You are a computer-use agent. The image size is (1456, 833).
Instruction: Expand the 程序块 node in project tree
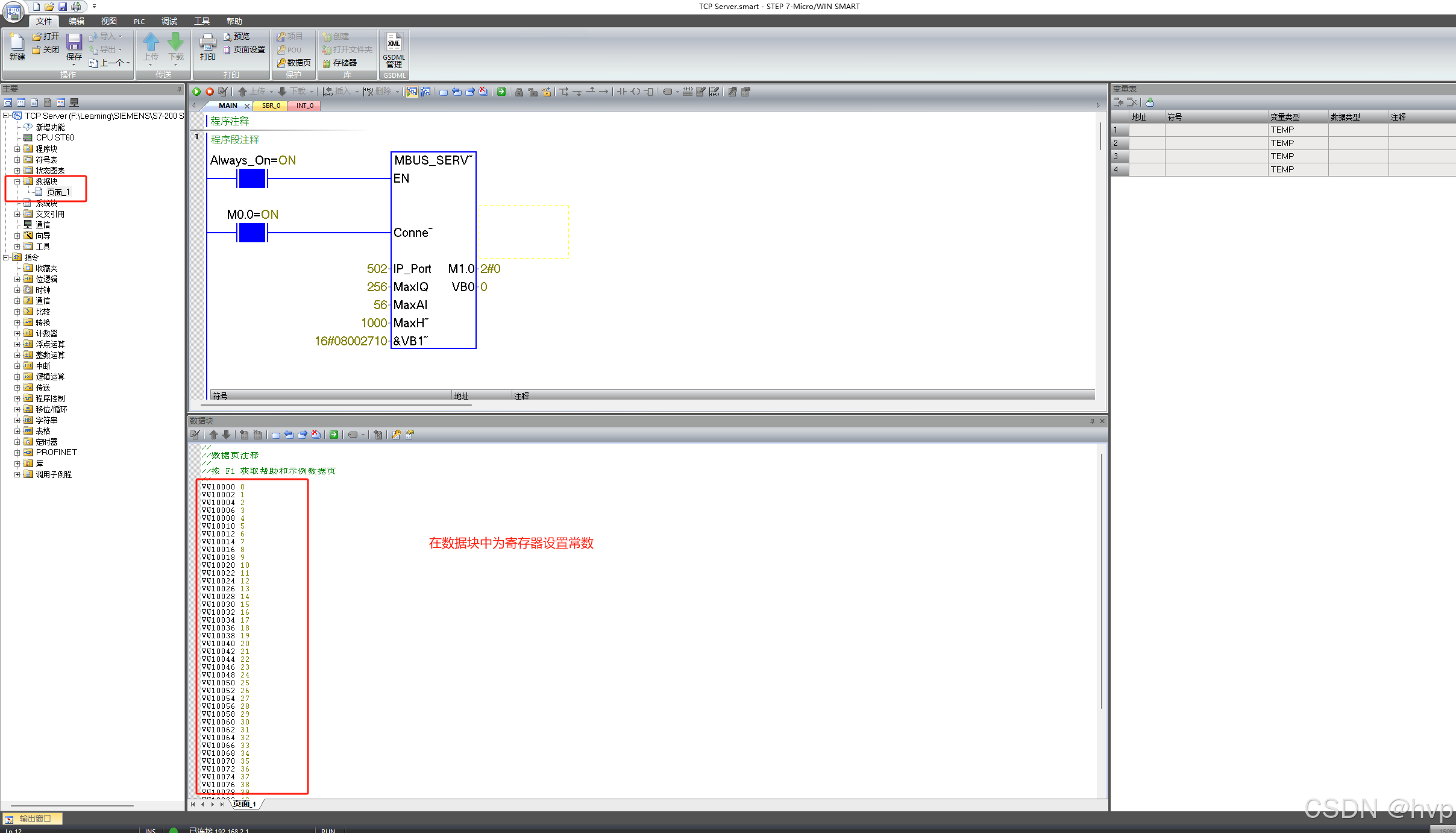[17, 148]
